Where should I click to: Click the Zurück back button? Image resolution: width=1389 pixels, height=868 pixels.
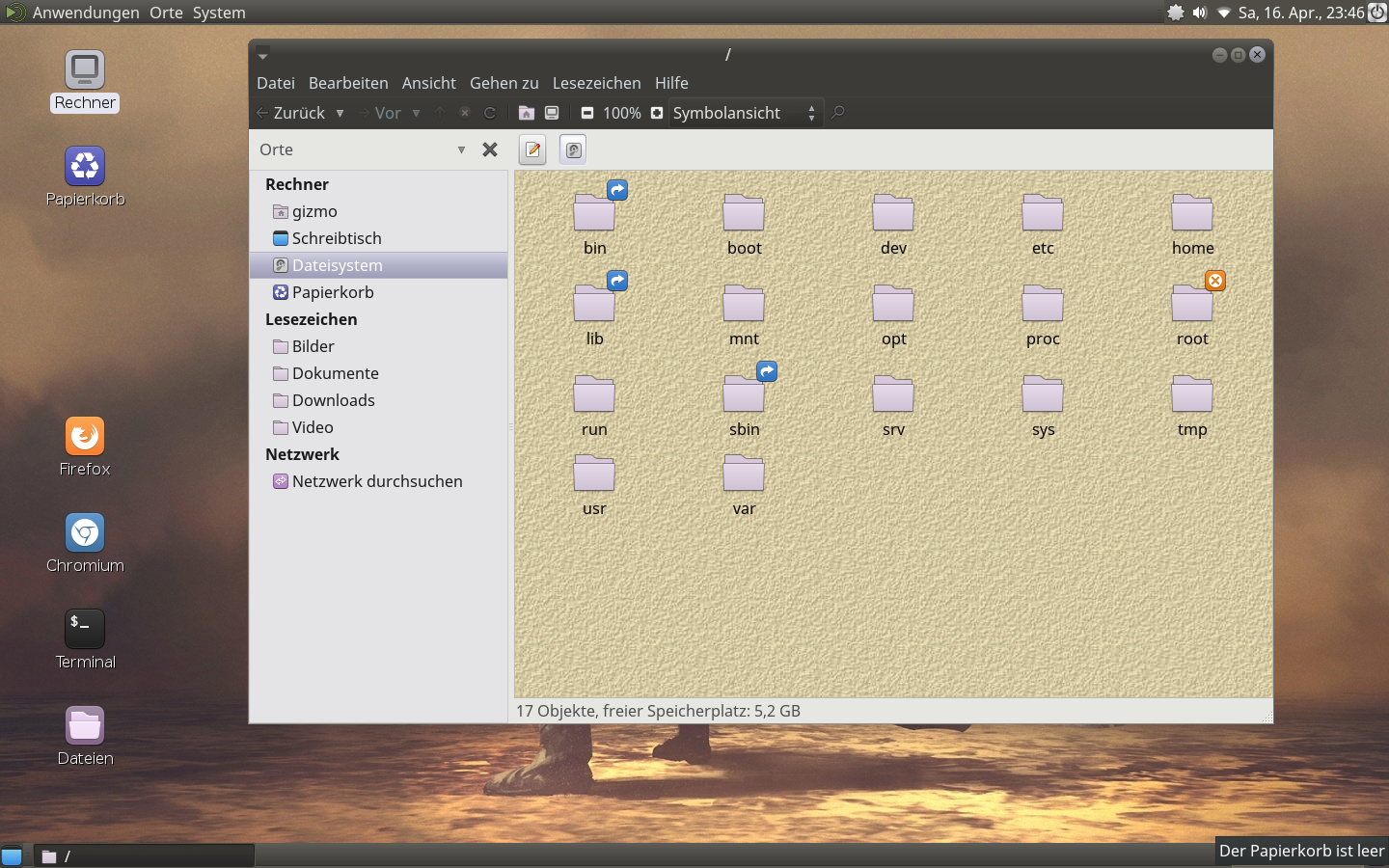[290, 113]
